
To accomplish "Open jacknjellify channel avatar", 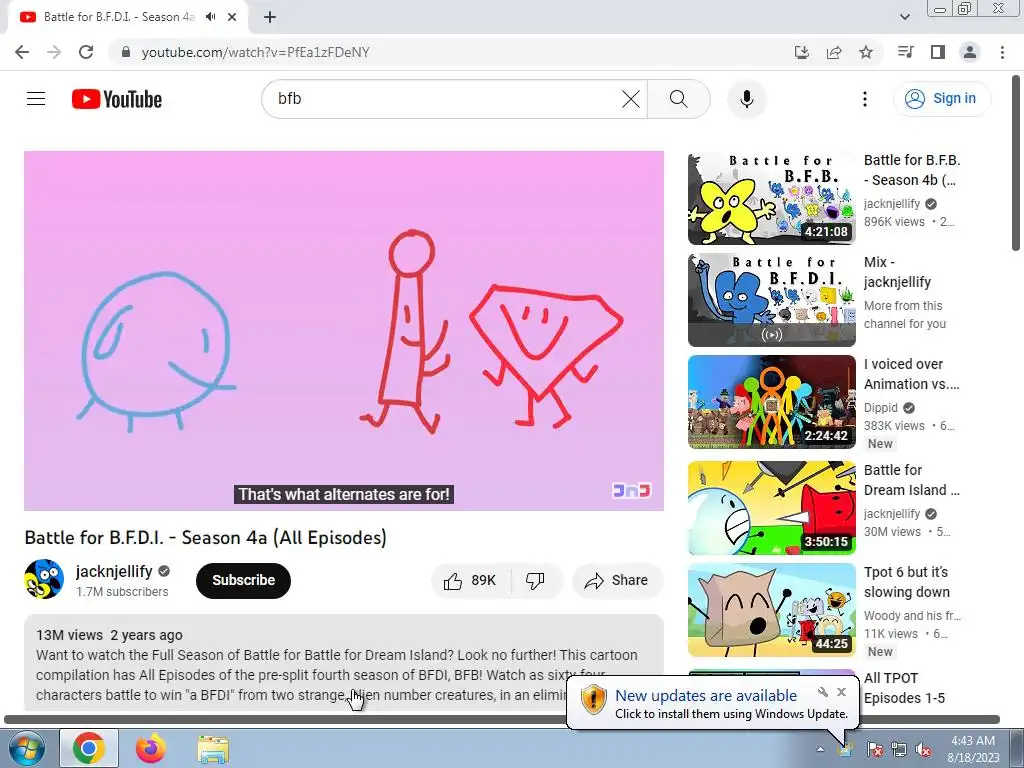I will tap(44, 579).
